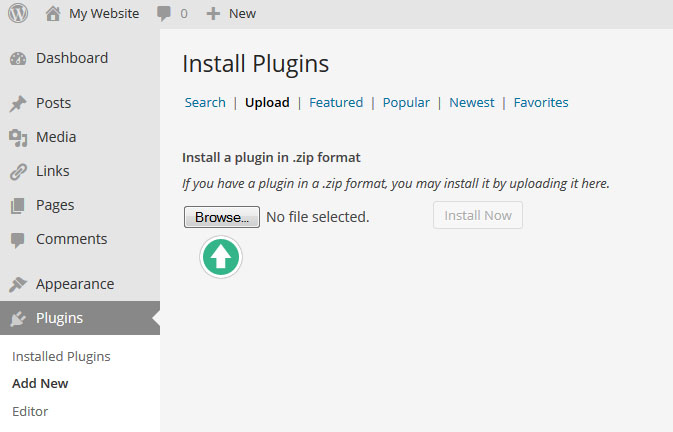Click the green upward arrow icon
Viewport: 673px width, 432px height.
(x=221, y=257)
